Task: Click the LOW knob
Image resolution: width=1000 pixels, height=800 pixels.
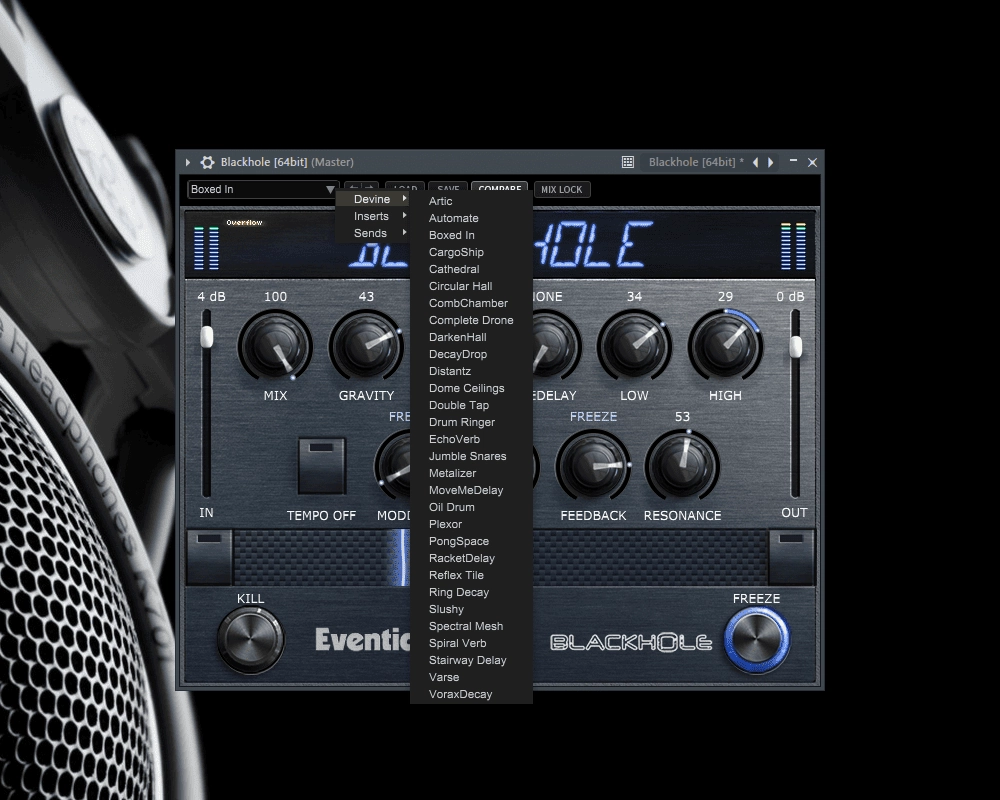Action: coord(634,347)
